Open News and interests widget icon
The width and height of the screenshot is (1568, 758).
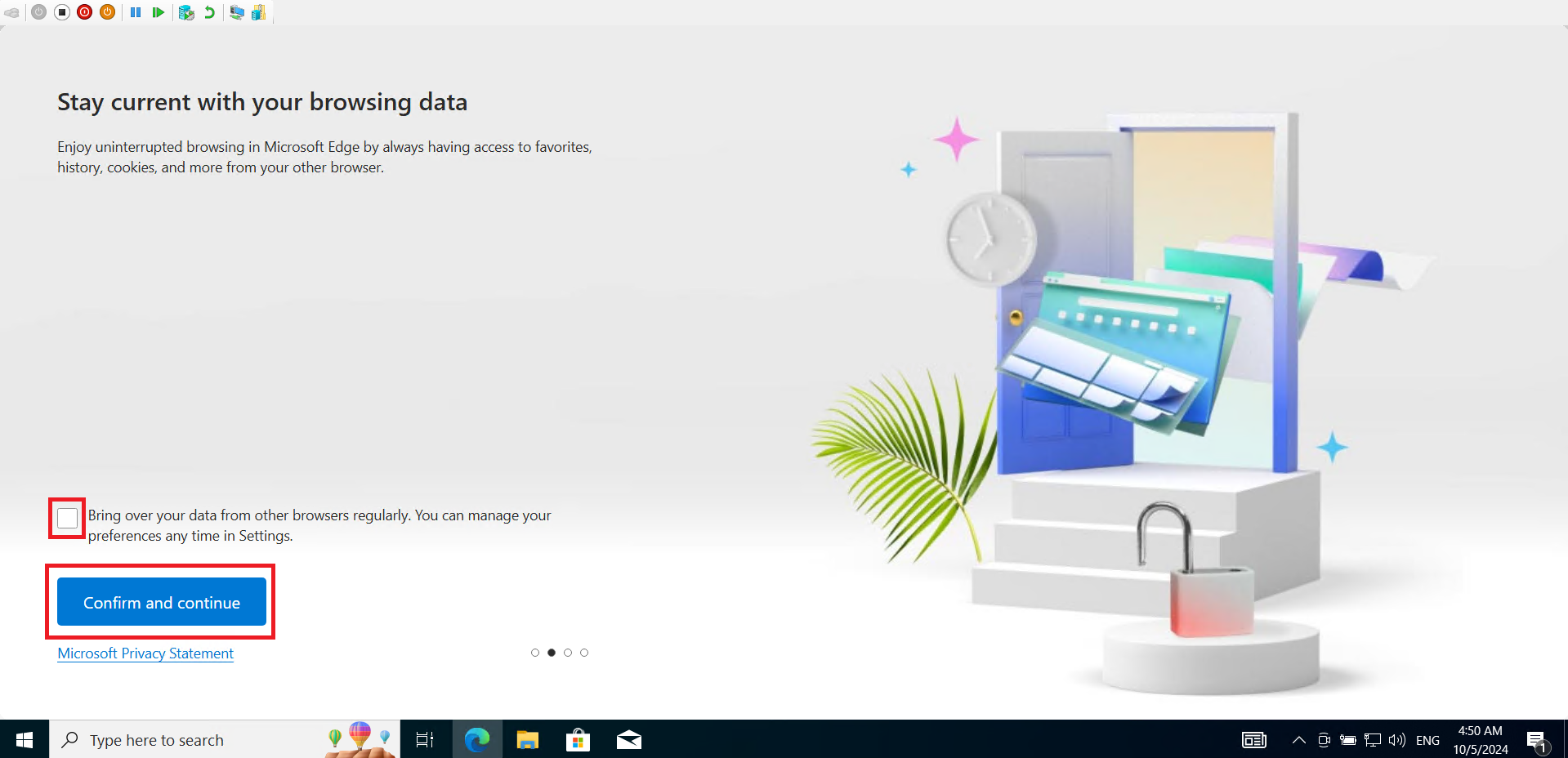[x=1254, y=740]
